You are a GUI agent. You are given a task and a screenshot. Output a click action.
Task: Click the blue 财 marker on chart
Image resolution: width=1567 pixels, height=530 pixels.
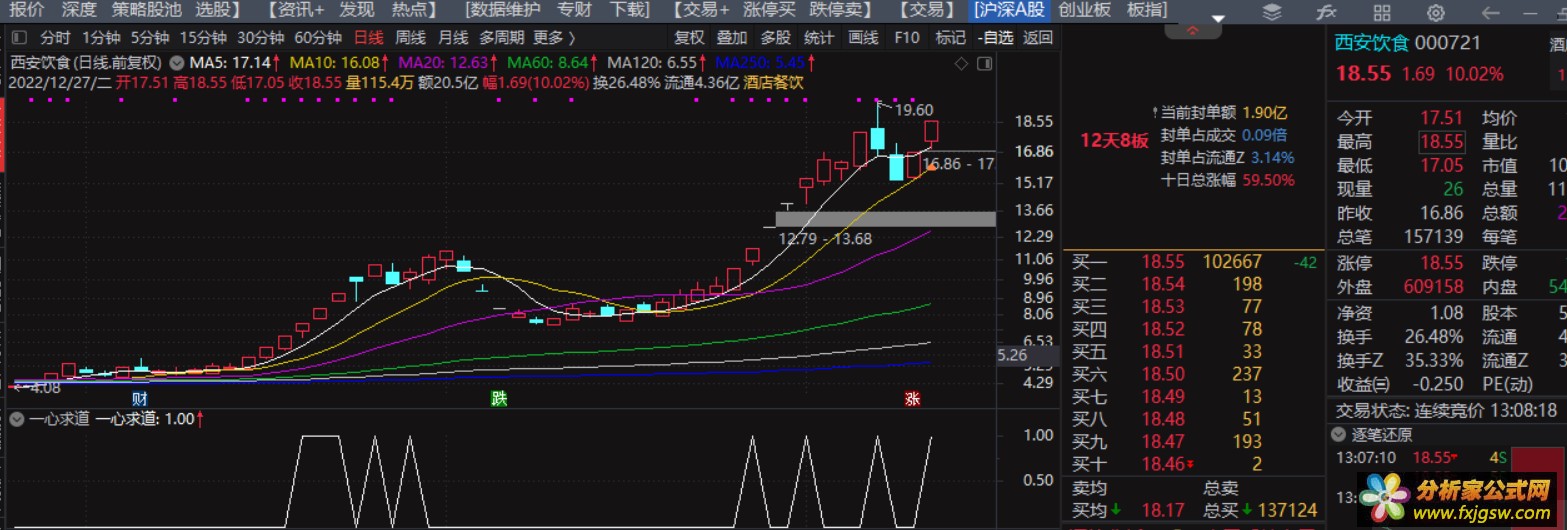[x=140, y=398]
